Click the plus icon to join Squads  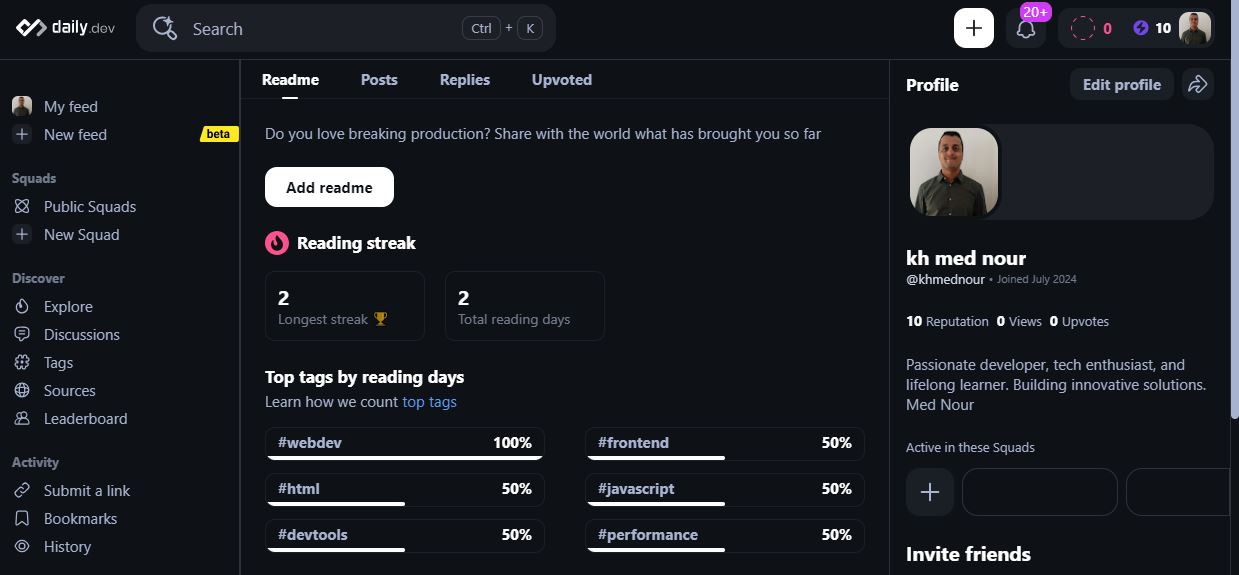pos(929,492)
